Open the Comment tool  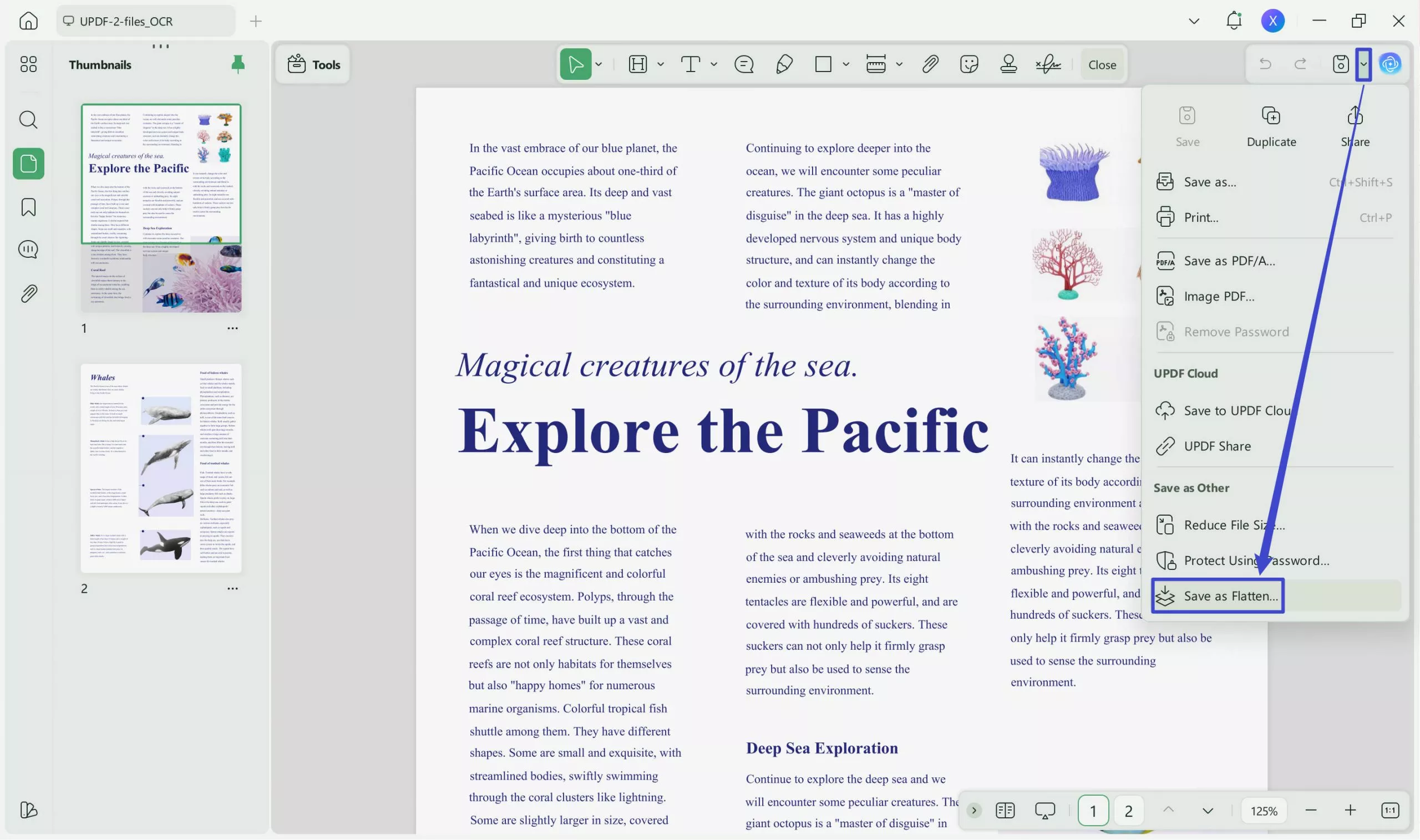(744, 64)
